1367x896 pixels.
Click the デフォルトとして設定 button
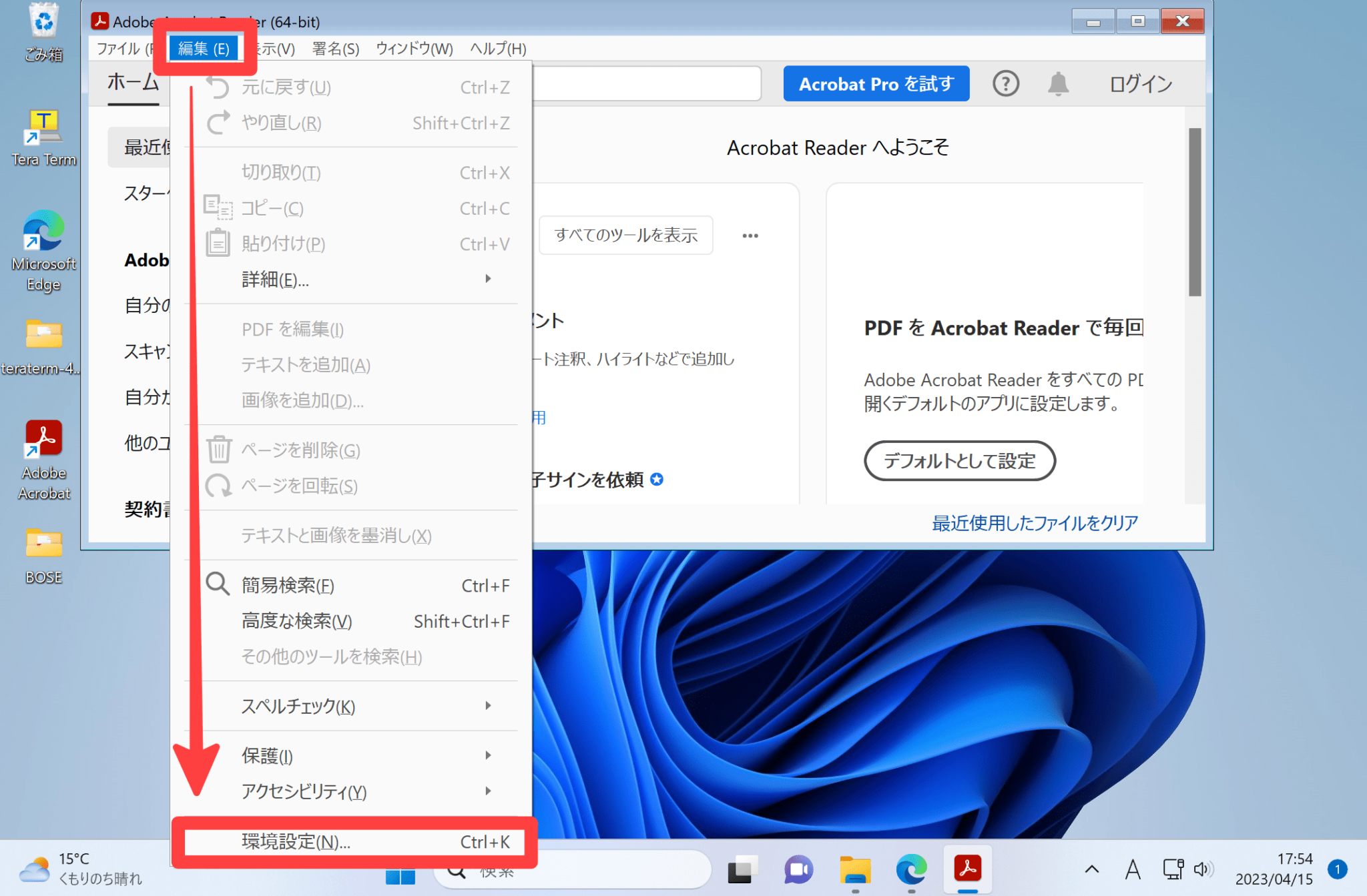click(x=960, y=461)
